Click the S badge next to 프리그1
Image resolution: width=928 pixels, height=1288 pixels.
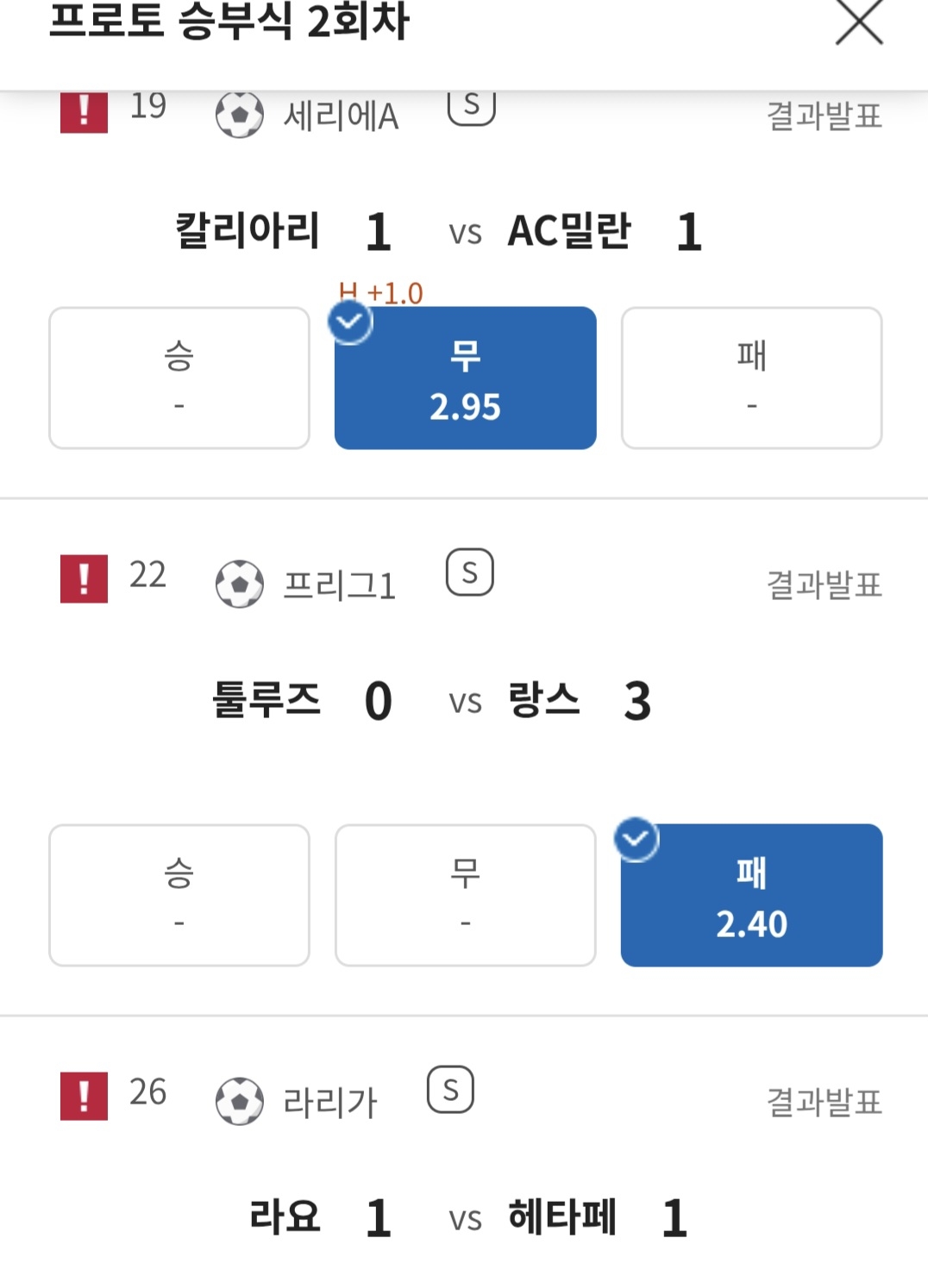(469, 572)
